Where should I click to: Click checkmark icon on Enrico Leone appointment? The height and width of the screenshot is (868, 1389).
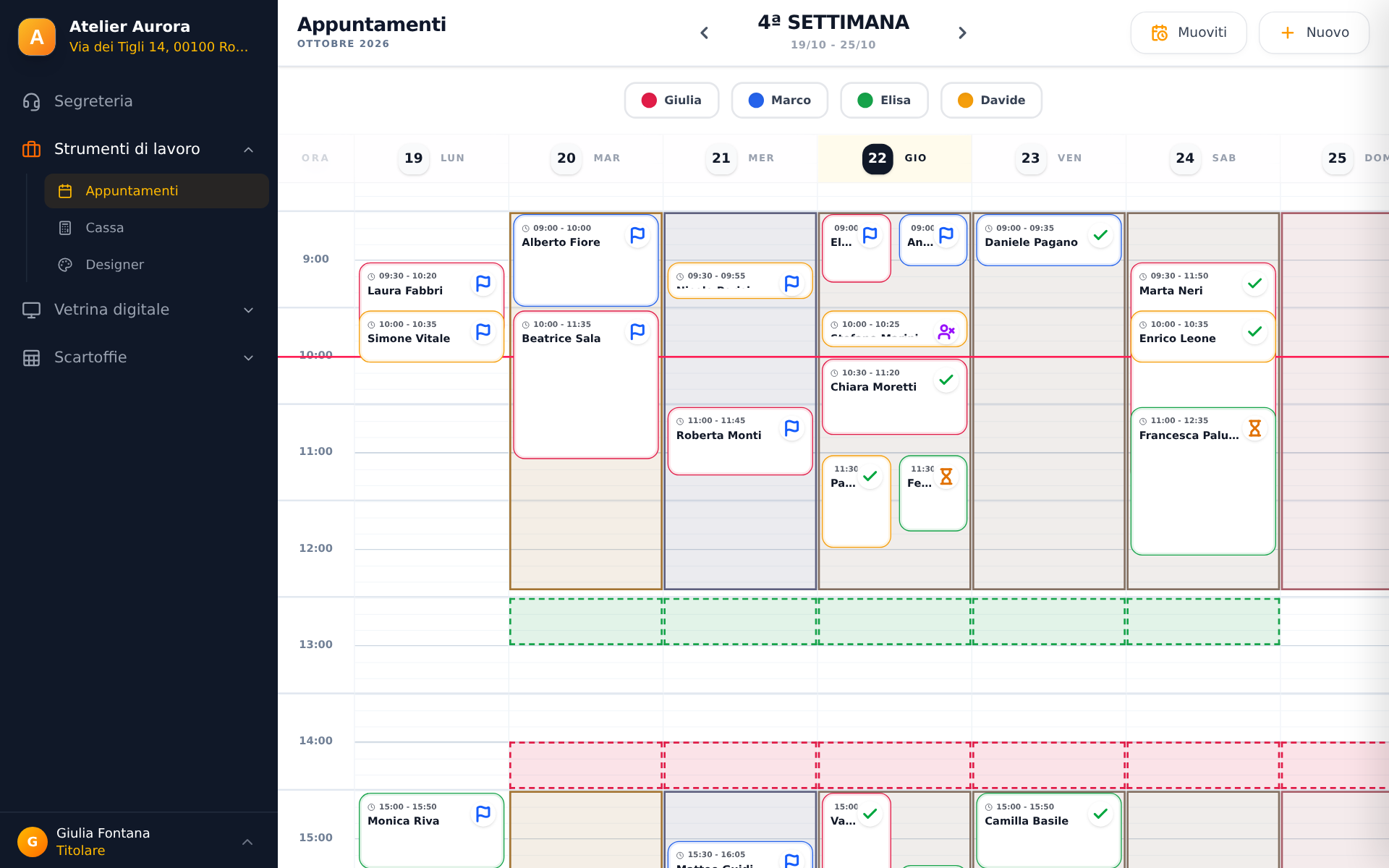[1255, 331]
